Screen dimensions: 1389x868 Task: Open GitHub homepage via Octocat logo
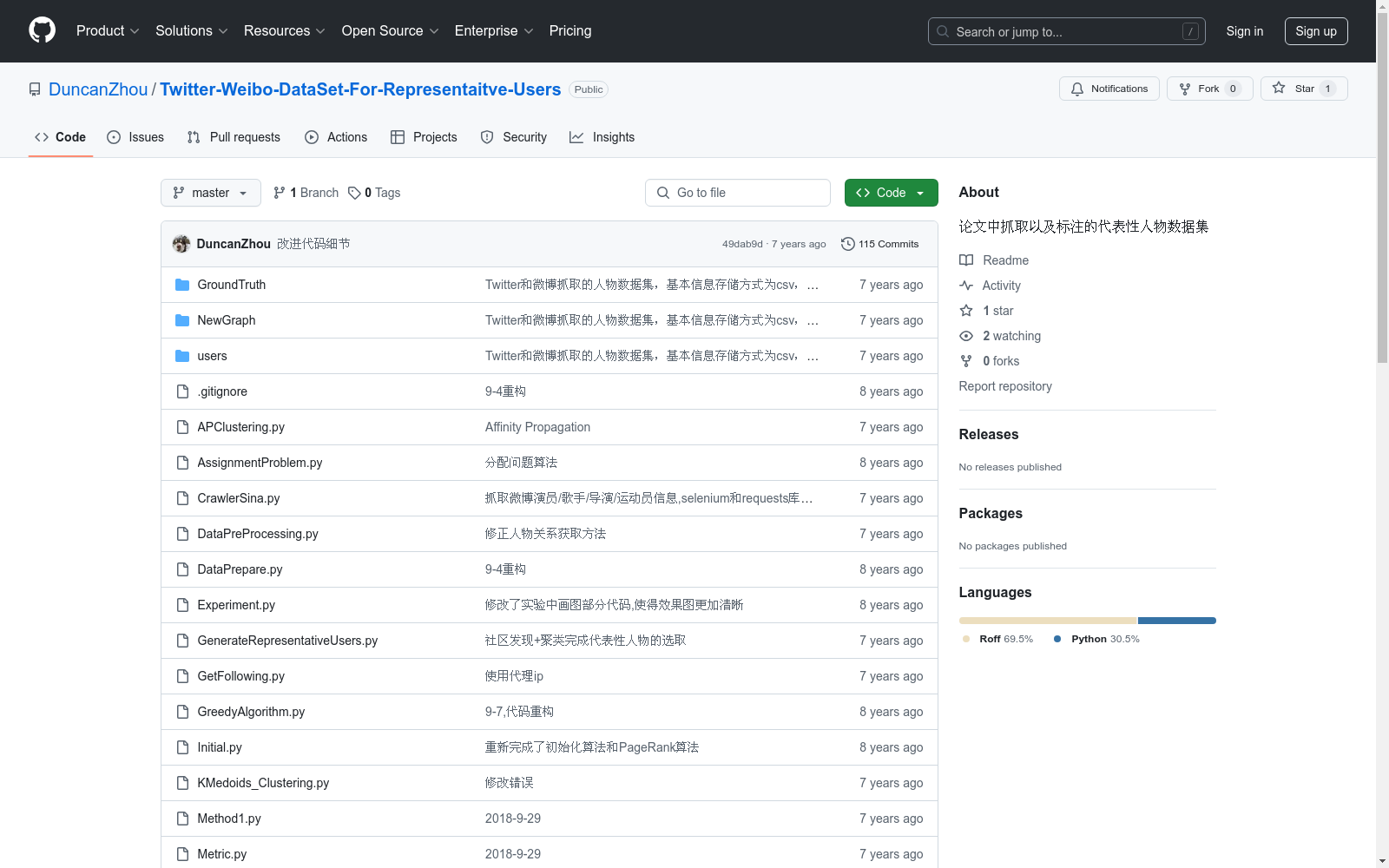42,30
